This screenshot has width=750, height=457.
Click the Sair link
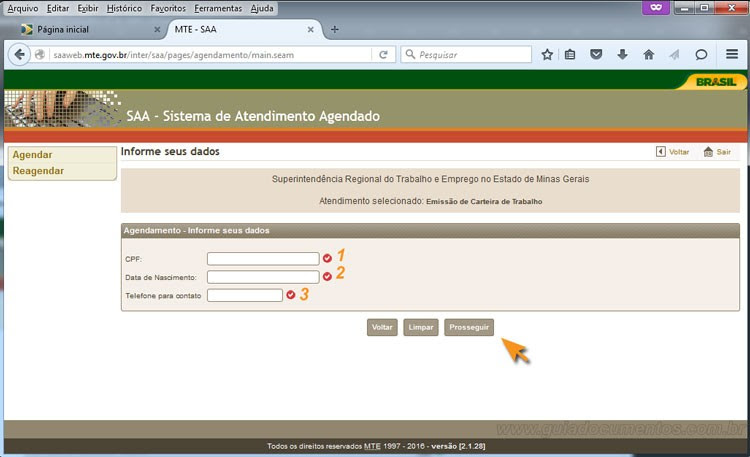(x=723, y=152)
